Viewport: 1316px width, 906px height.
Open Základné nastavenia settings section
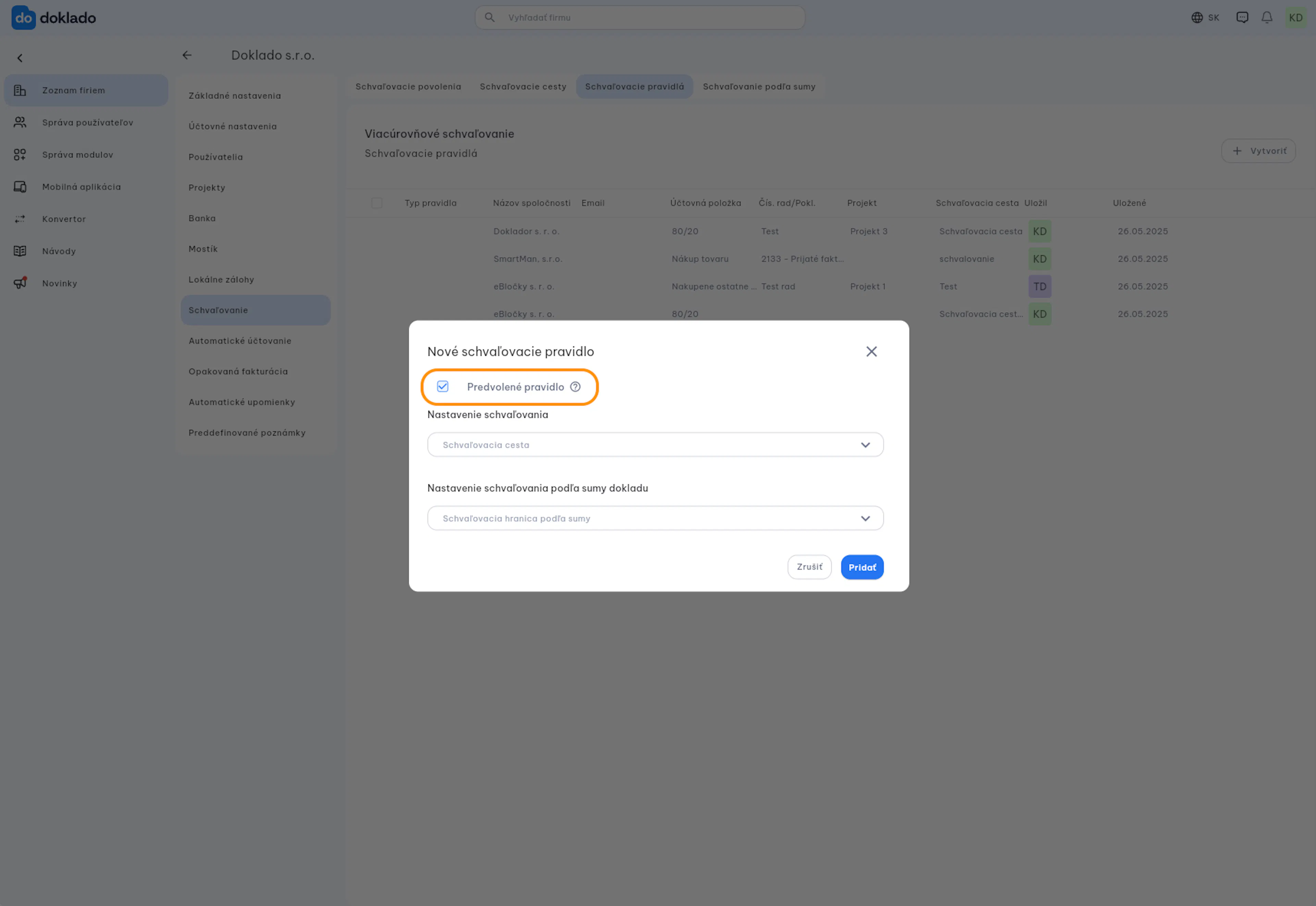(x=255, y=96)
